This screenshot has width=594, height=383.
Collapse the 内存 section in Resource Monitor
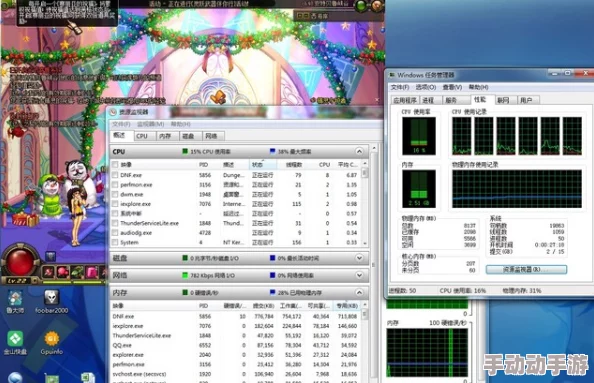[x=359, y=292]
